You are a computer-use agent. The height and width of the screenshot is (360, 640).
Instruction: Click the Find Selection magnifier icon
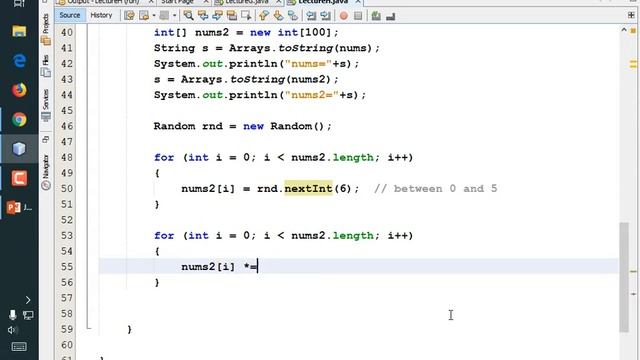(188, 16)
